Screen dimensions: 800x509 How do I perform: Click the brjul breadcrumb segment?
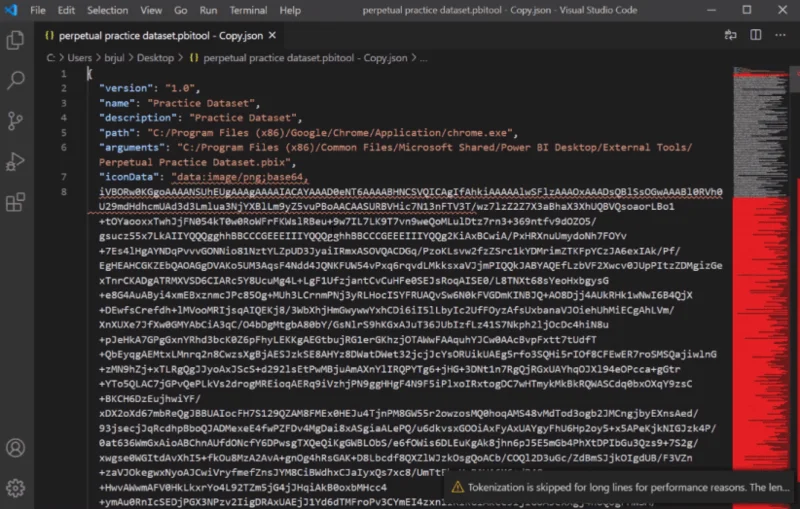point(114,58)
